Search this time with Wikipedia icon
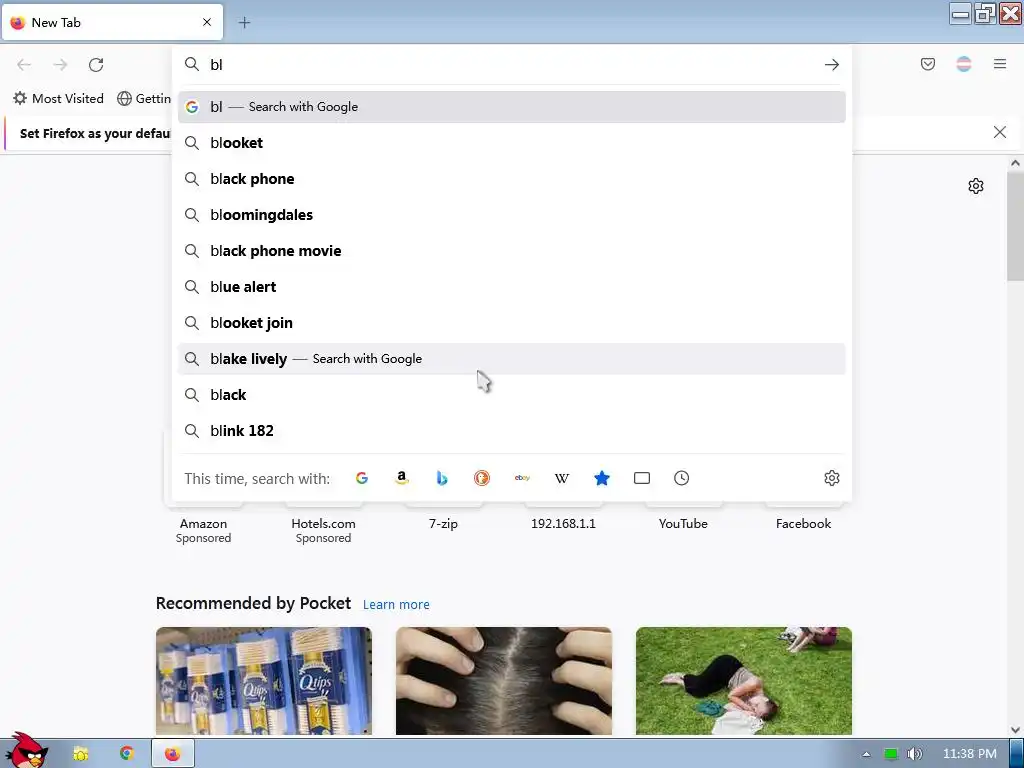The width and height of the screenshot is (1024, 768). [562, 478]
